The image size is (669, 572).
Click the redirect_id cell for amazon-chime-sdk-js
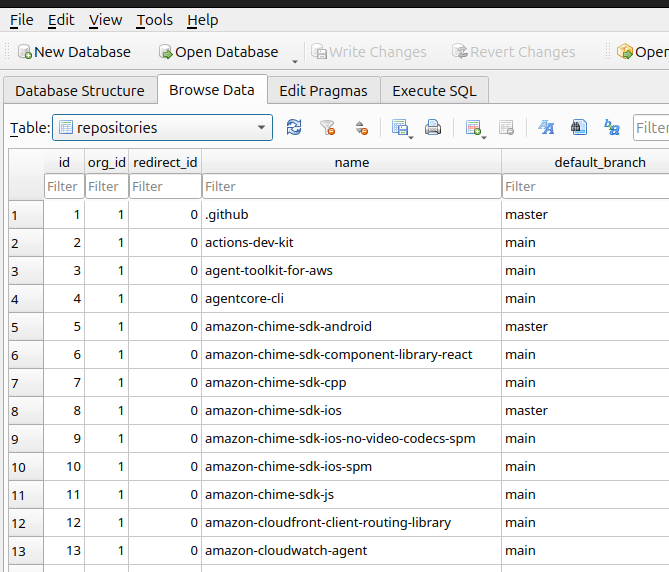165,495
